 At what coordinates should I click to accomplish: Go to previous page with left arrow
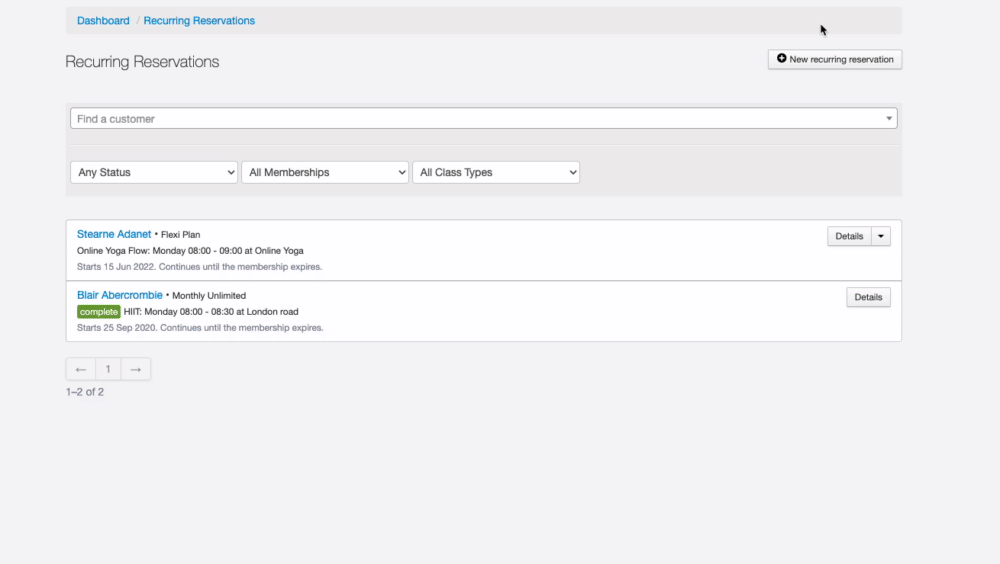(x=81, y=369)
